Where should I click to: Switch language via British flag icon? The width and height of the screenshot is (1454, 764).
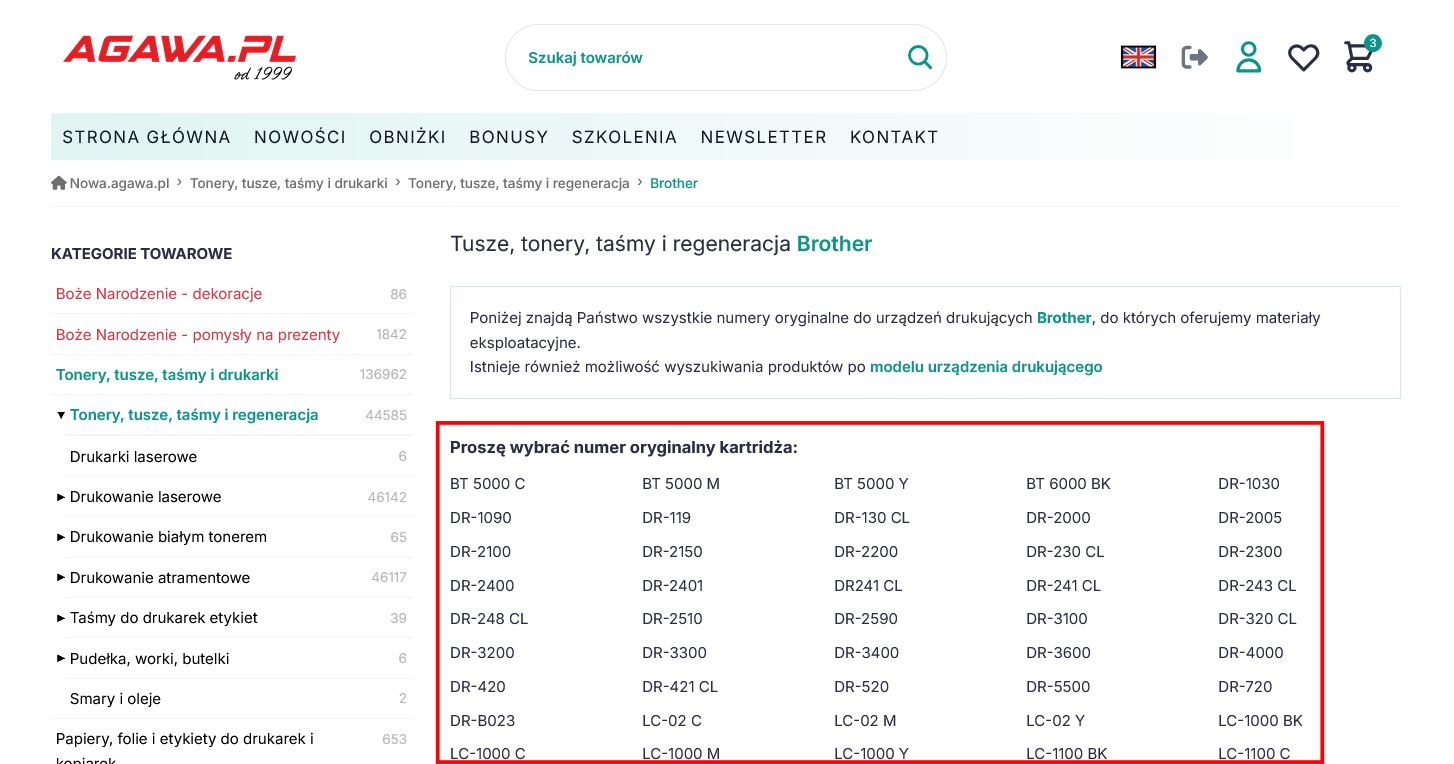click(1138, 57)
